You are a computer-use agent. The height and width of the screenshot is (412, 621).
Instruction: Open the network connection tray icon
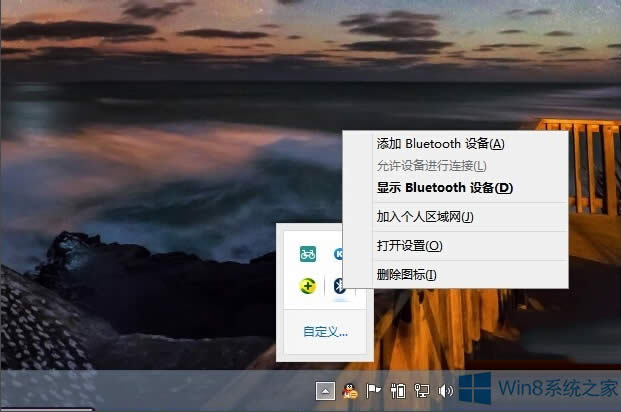(x=421, y=391)
